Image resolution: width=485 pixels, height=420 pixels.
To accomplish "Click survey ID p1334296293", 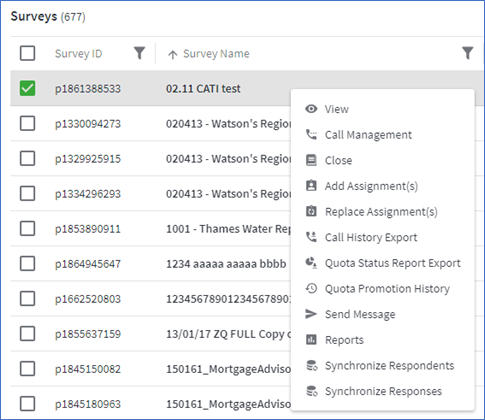I will click(x=88, y=194).
